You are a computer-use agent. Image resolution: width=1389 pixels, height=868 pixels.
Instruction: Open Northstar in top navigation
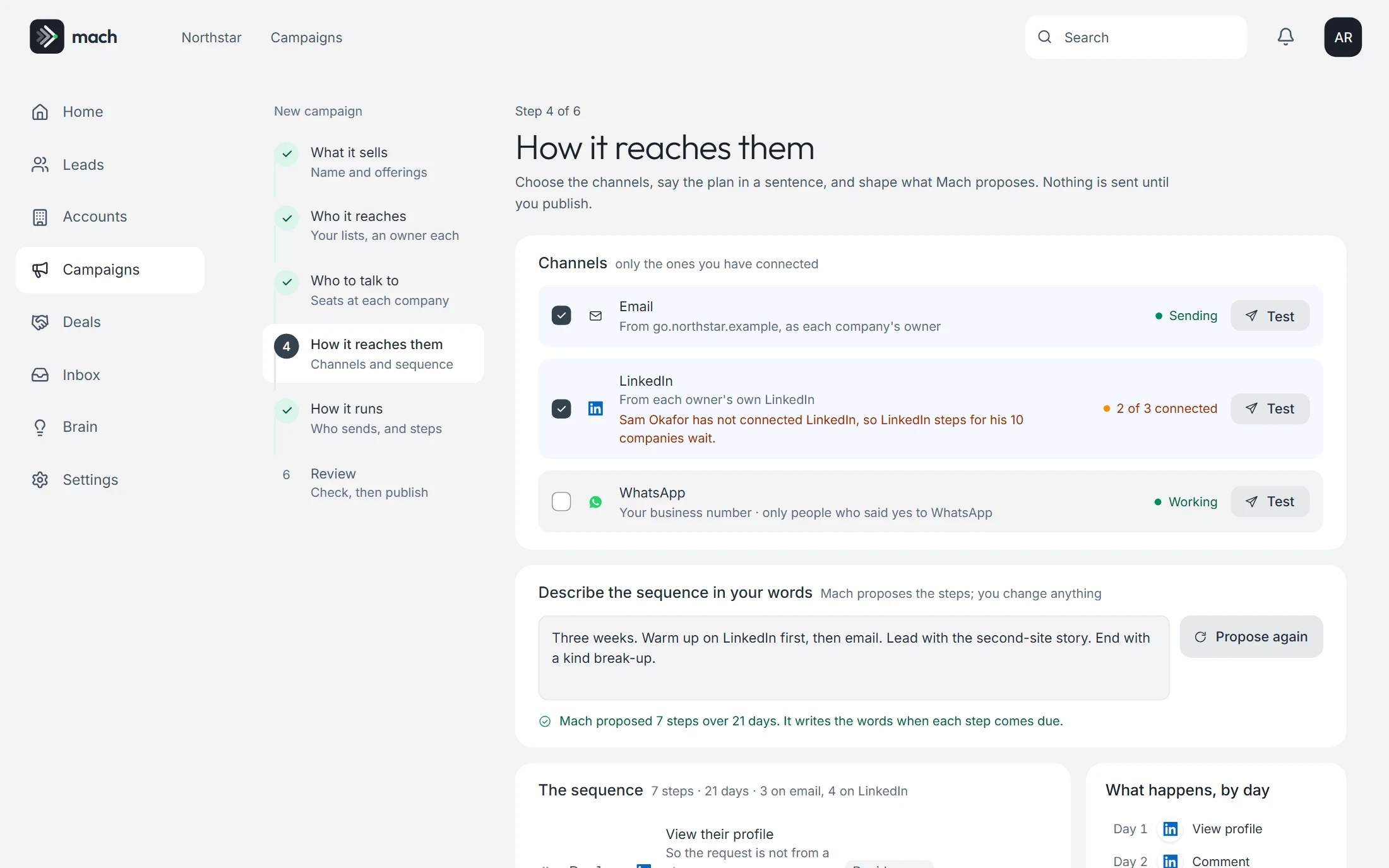212,37
